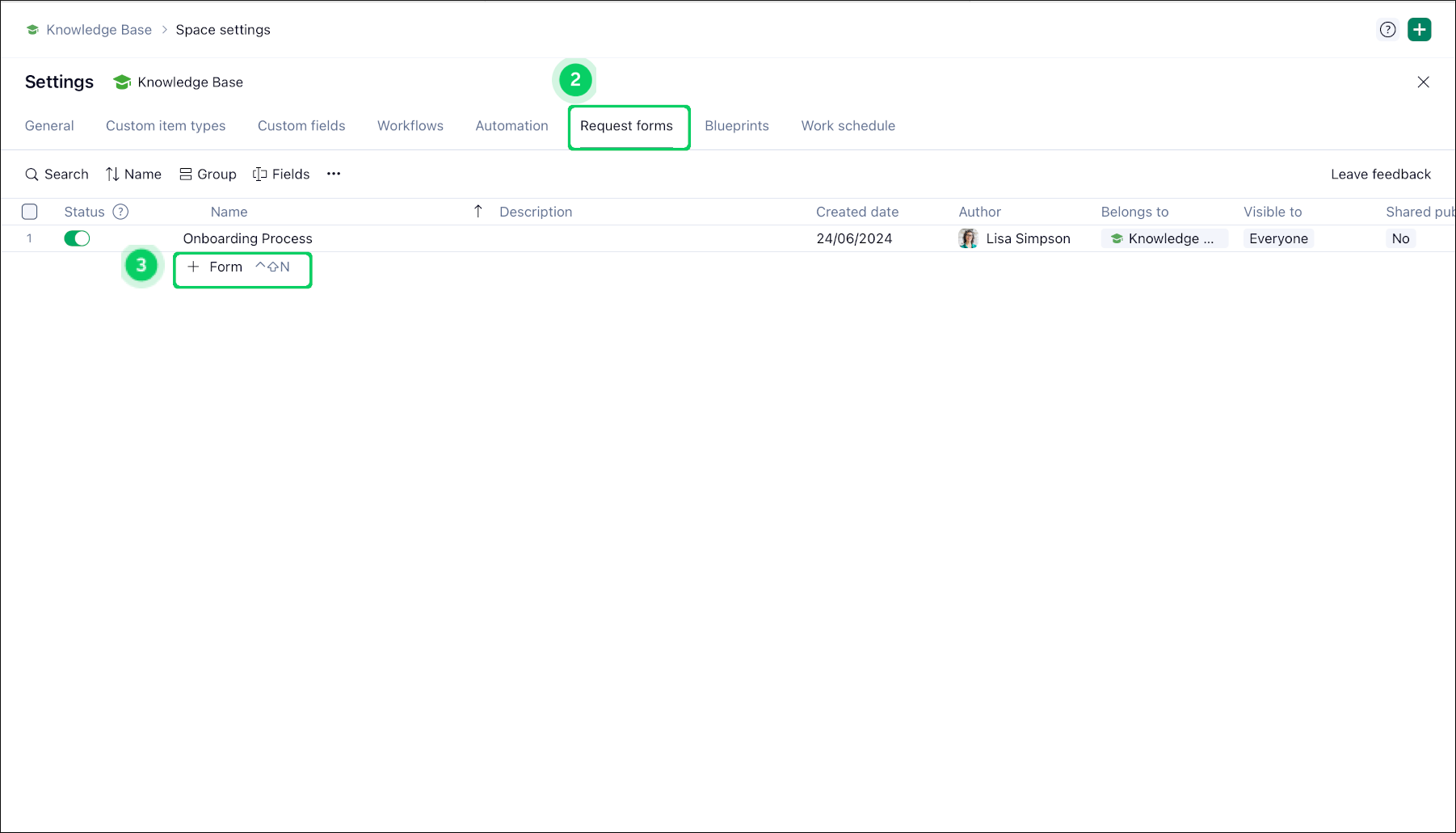
Task: Open the Fields column selector
Action: [x=281, y=175]
